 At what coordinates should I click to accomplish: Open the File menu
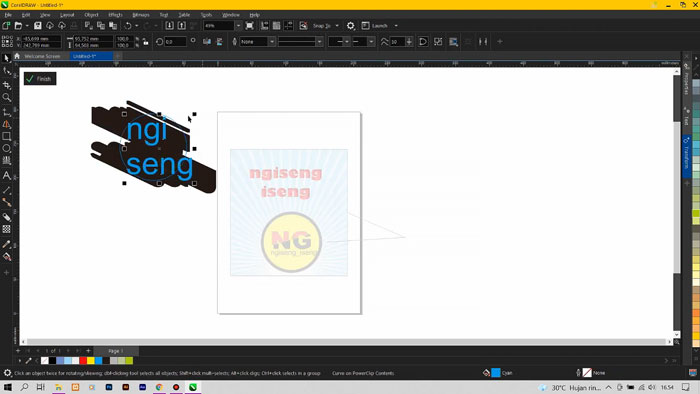point(8,15)
